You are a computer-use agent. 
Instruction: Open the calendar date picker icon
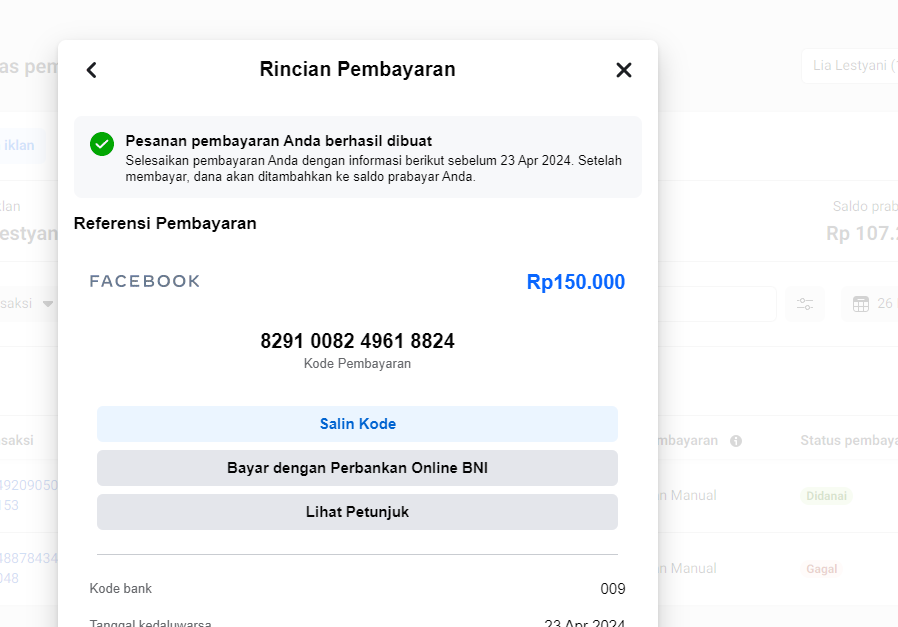pos(861,303)
